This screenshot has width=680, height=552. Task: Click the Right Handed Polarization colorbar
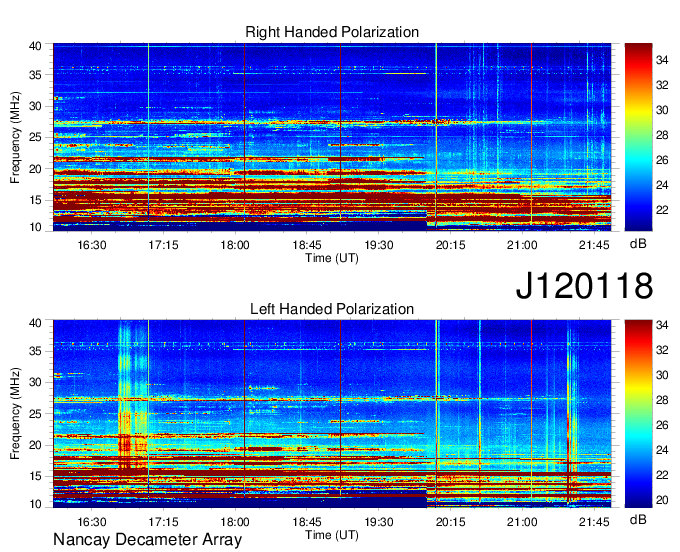[x=638, y=137]
